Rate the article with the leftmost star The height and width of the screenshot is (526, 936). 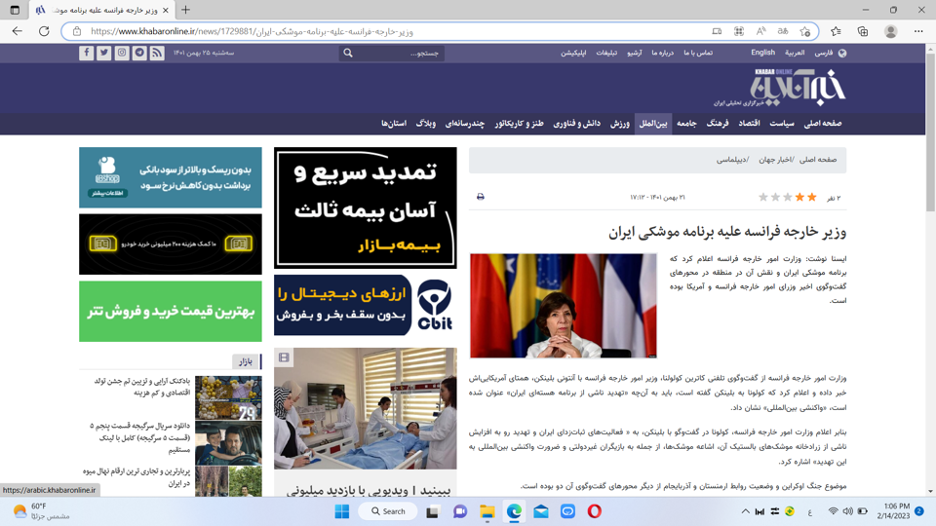[x=763, y=197]
